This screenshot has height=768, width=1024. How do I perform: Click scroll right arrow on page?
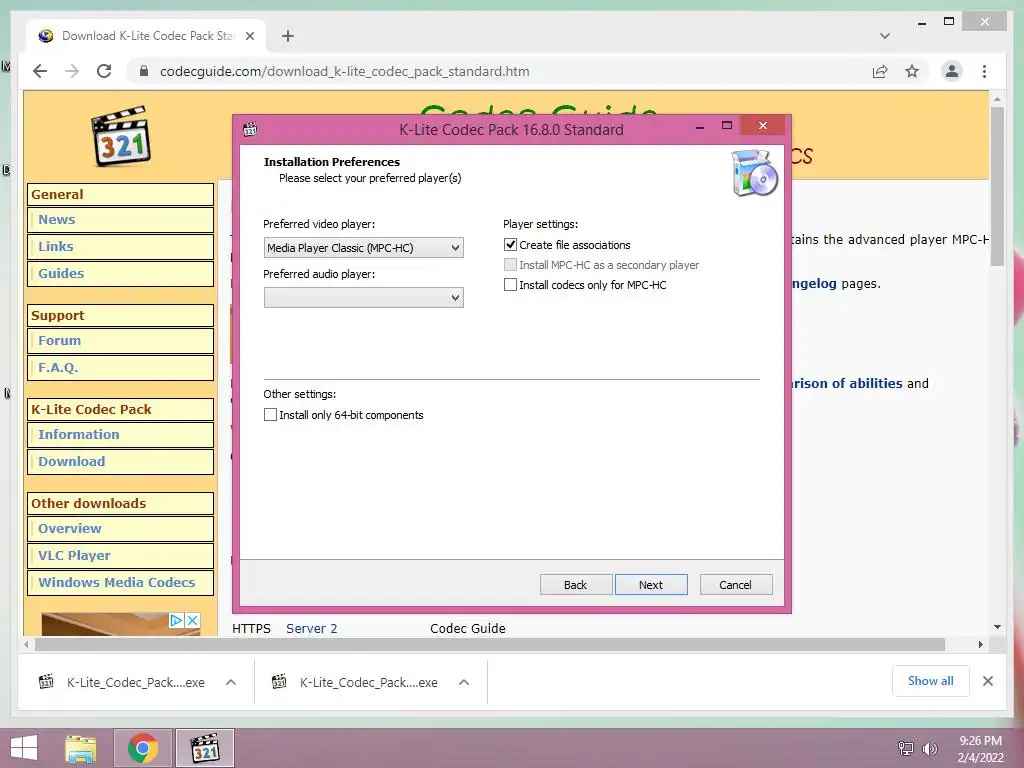tap(980, 645)
